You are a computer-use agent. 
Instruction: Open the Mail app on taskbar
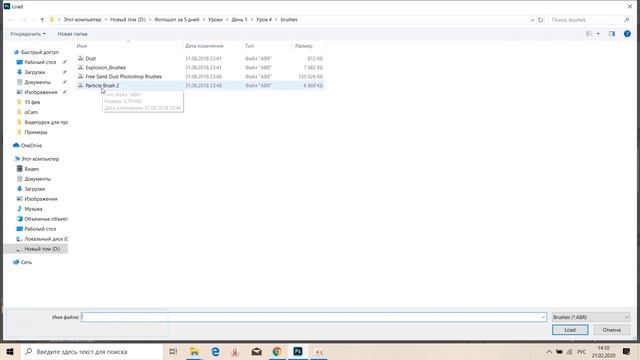256,351
